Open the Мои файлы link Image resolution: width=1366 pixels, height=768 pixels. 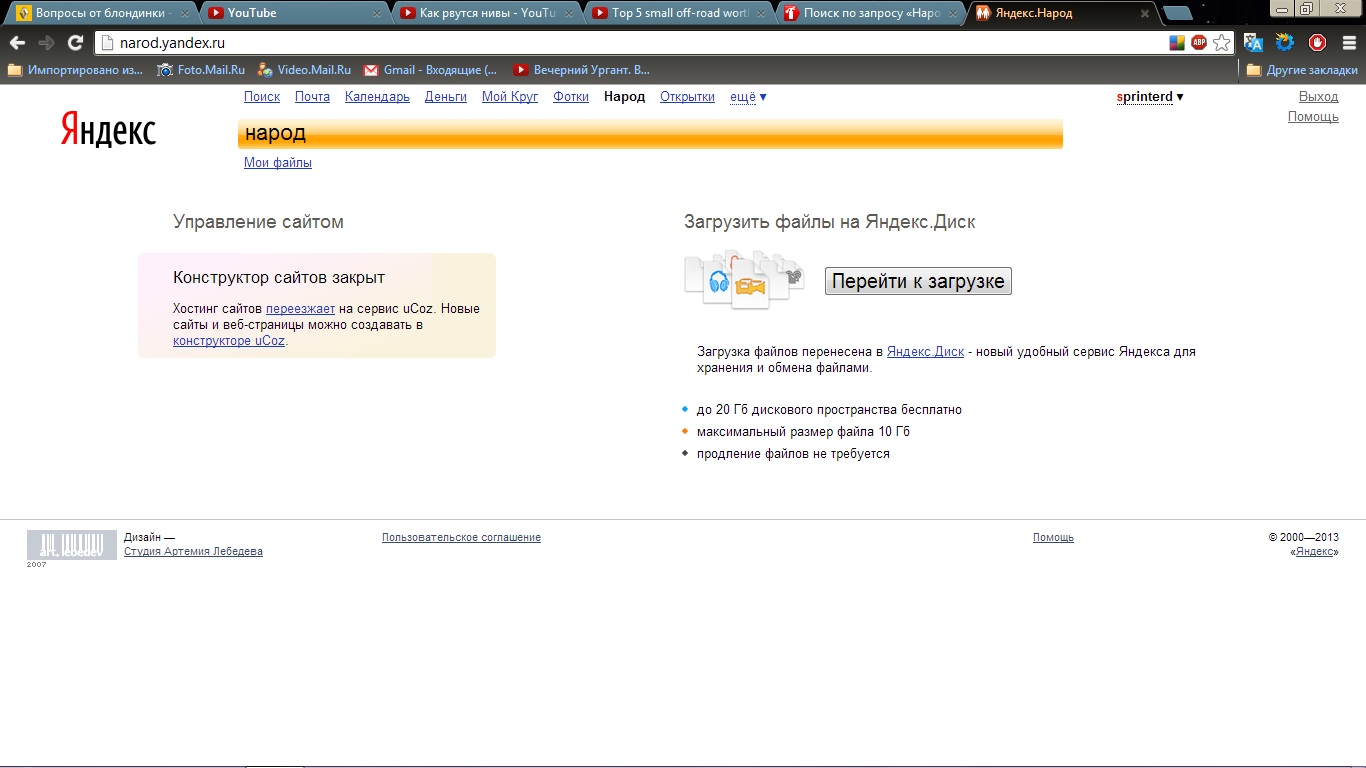click(278, 163)
